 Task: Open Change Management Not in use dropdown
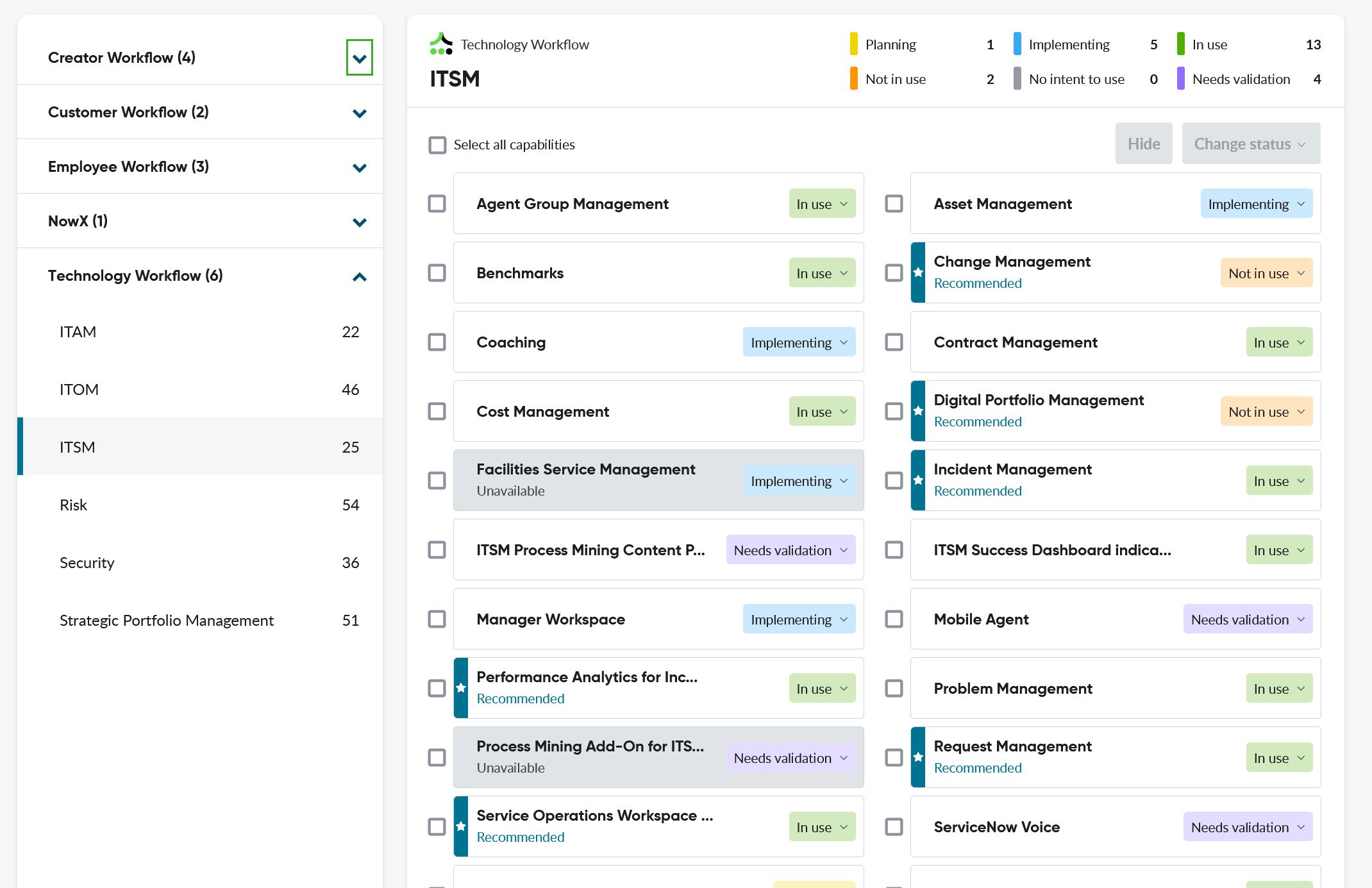click(x=1266, y=273)
